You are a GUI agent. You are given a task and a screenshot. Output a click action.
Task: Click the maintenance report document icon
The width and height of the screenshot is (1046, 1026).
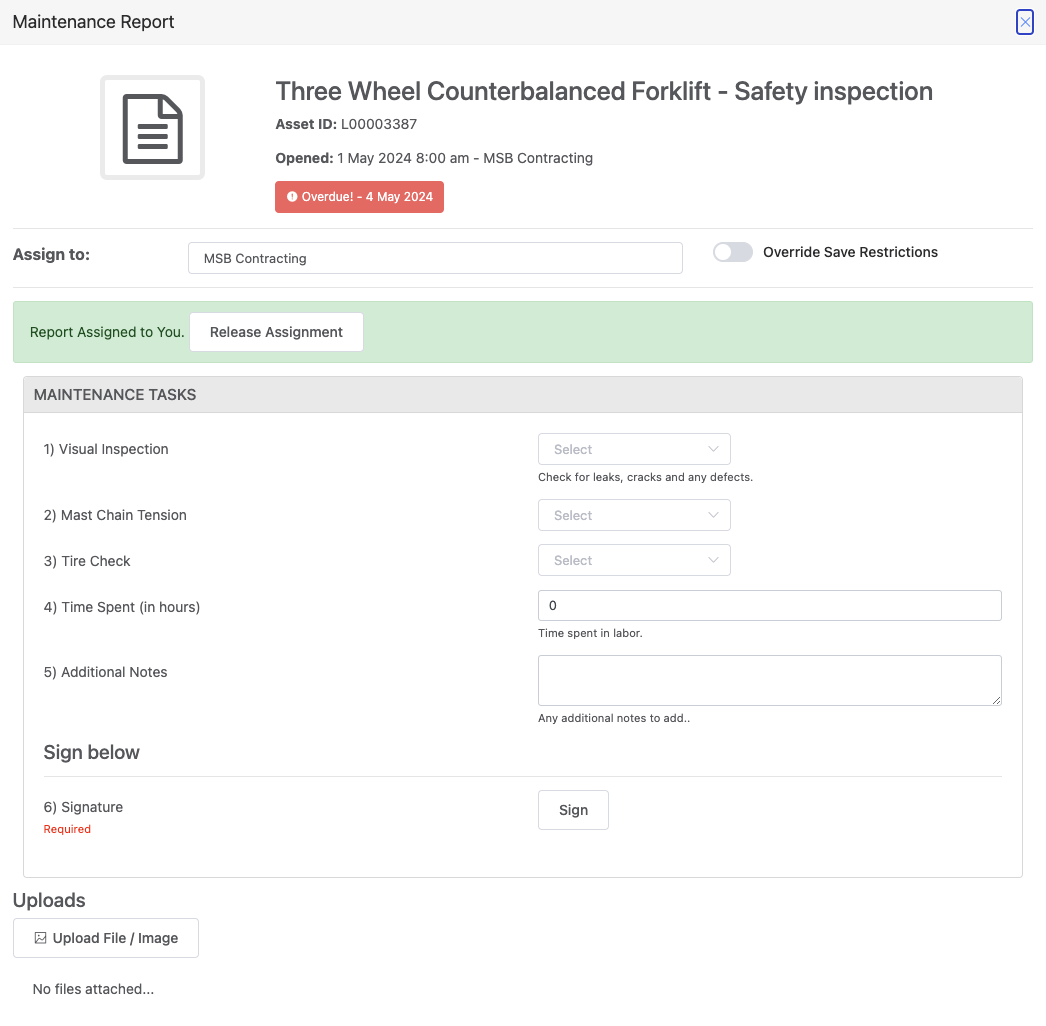[x=152, y=127]
